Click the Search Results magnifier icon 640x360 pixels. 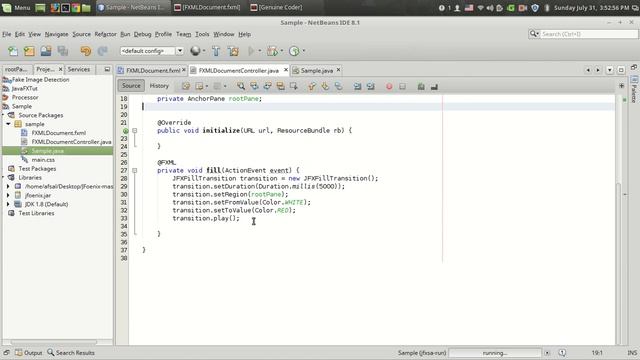coord(51,352)
